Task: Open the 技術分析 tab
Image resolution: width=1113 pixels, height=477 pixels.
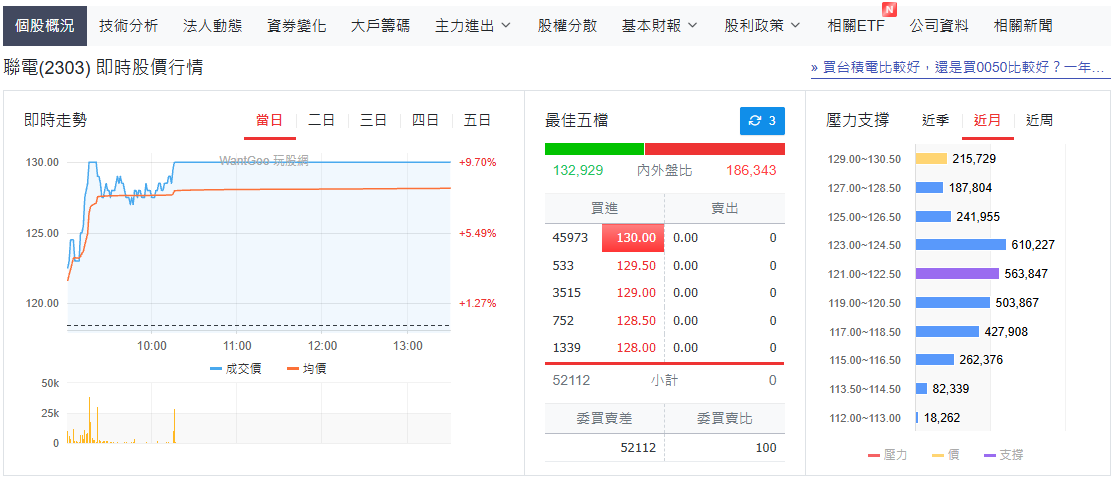Action: coord(128,26)
